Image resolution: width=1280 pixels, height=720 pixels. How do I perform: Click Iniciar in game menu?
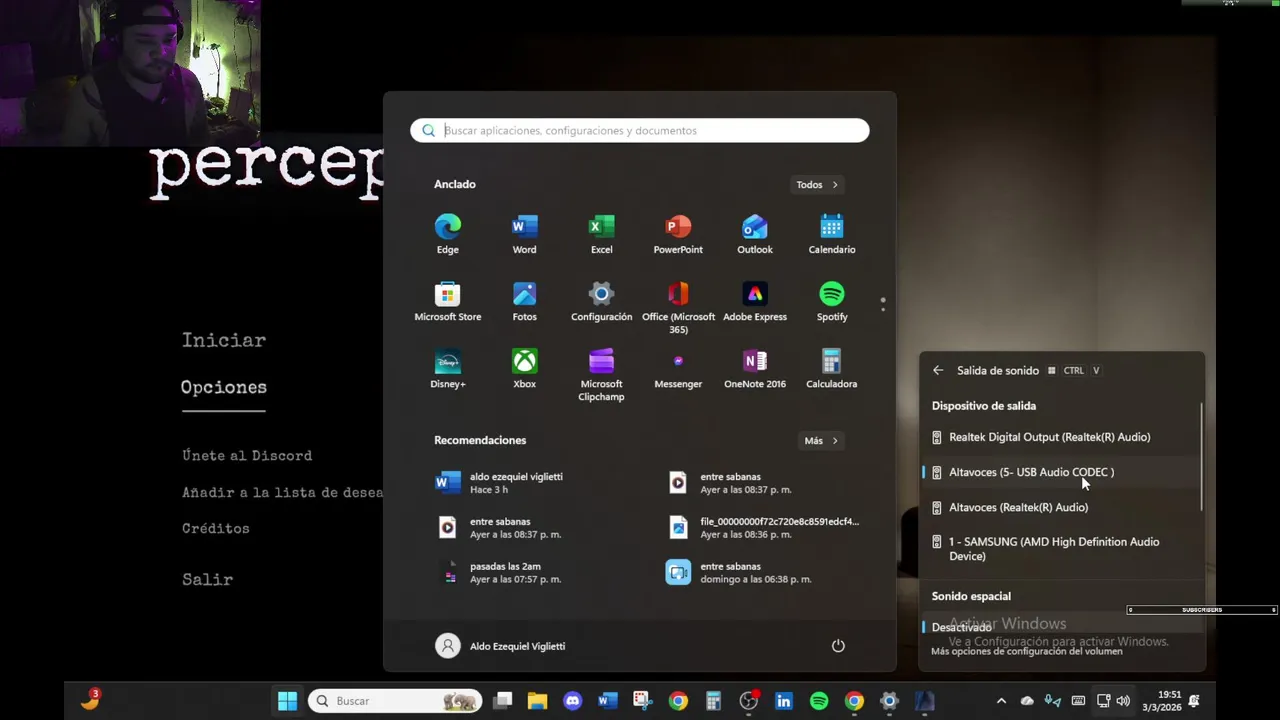coord(224,340)
